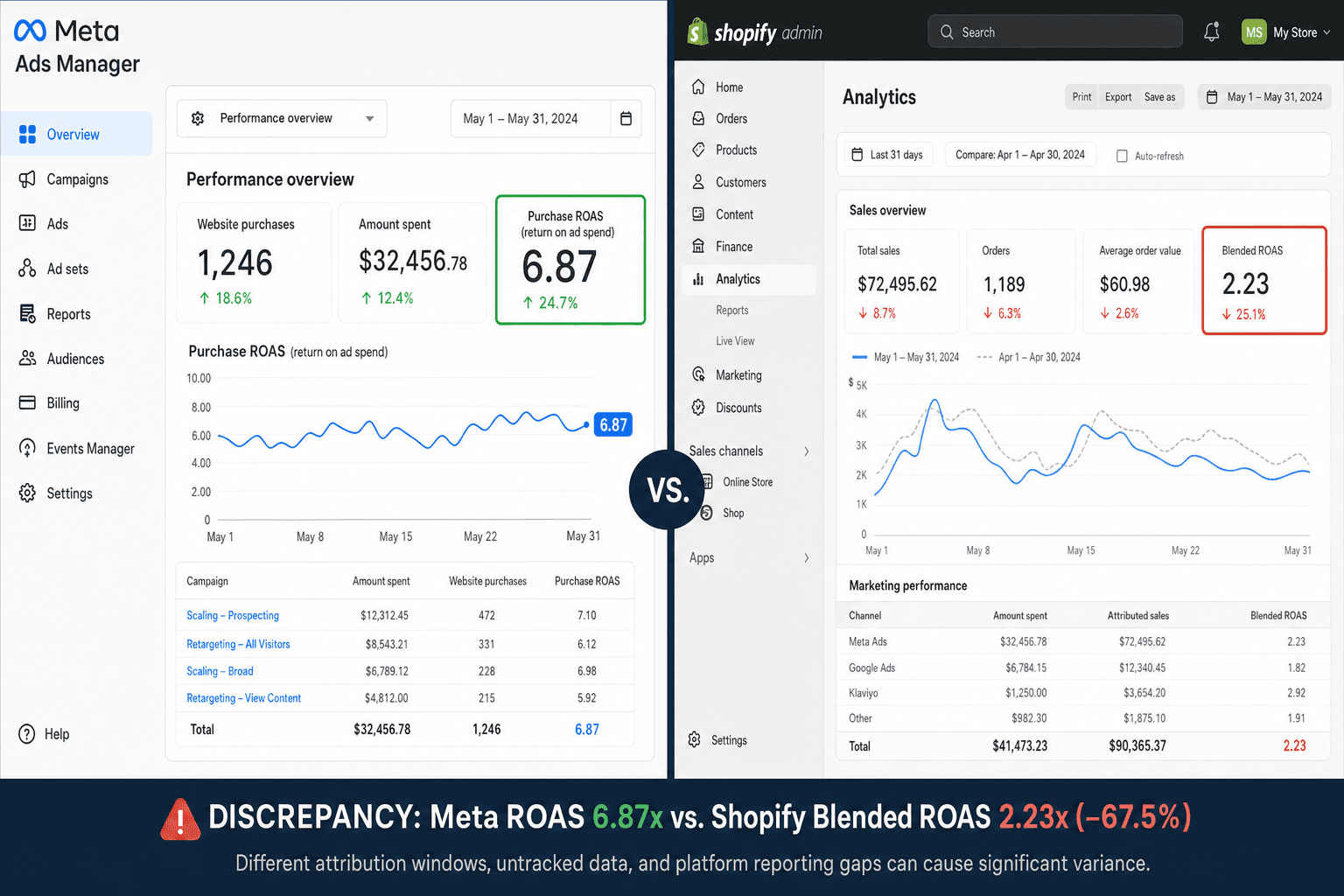Select the Customers person icon

pyautogui.click(x=698, y=182)
